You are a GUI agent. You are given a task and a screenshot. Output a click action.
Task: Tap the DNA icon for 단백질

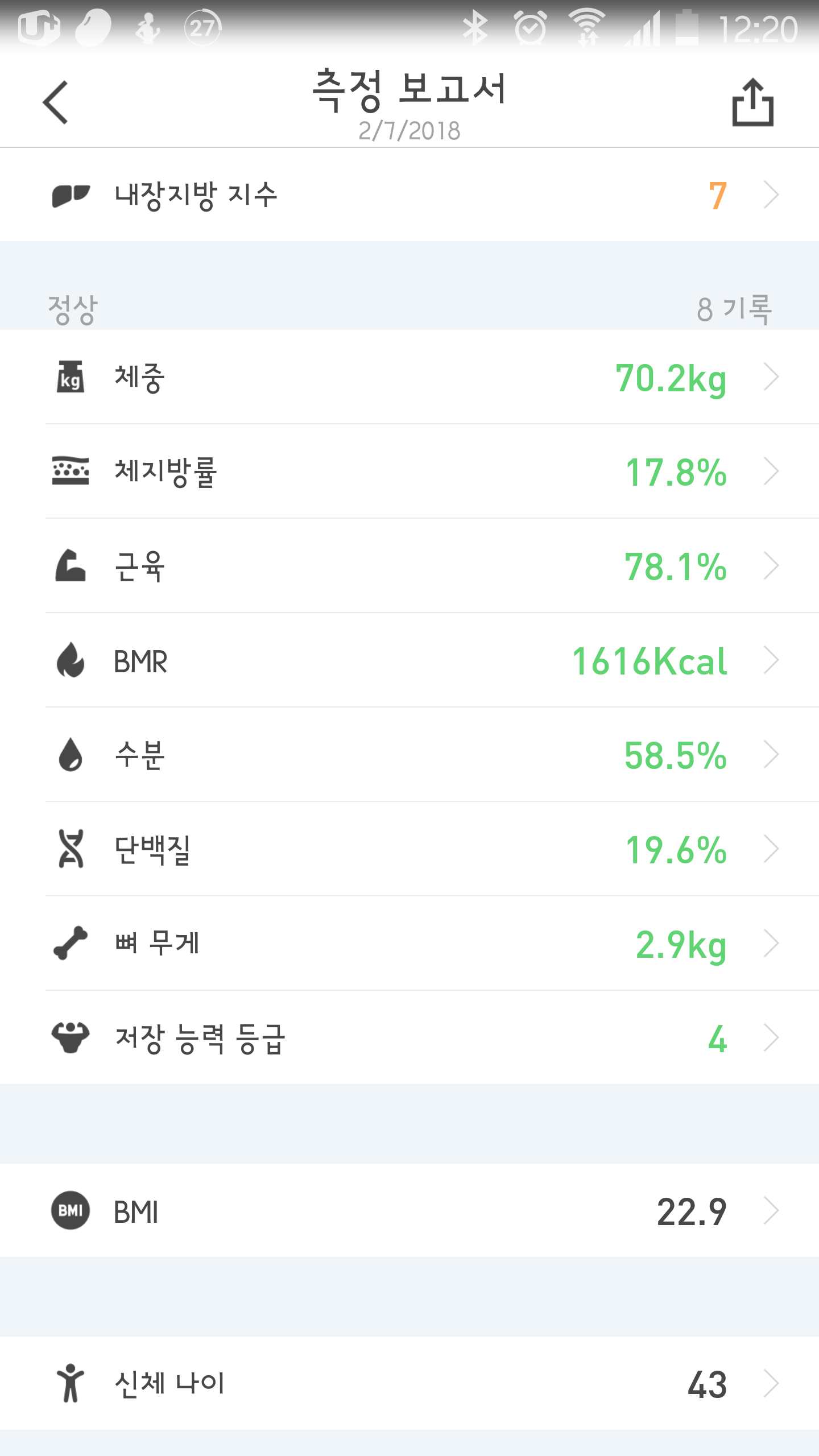click(71, 849)
